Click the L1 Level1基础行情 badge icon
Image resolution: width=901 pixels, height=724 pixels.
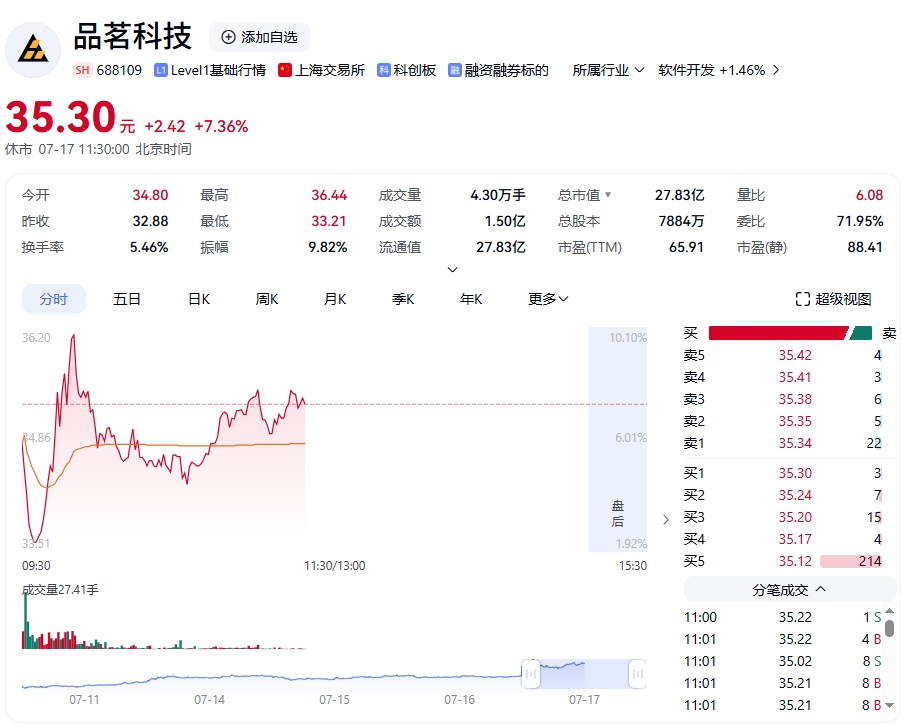pyautogui.click(x=161, y=70)
